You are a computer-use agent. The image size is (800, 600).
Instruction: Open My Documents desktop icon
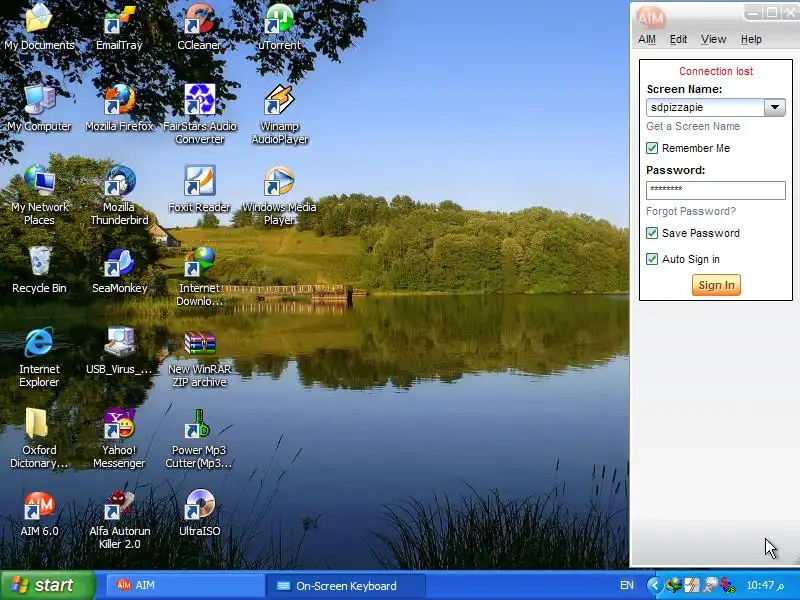[39, 27]
